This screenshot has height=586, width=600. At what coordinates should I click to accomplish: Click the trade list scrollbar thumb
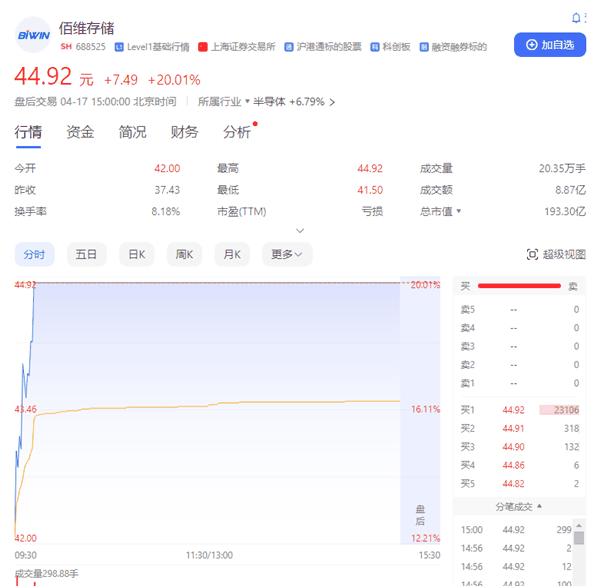point(579,538)
